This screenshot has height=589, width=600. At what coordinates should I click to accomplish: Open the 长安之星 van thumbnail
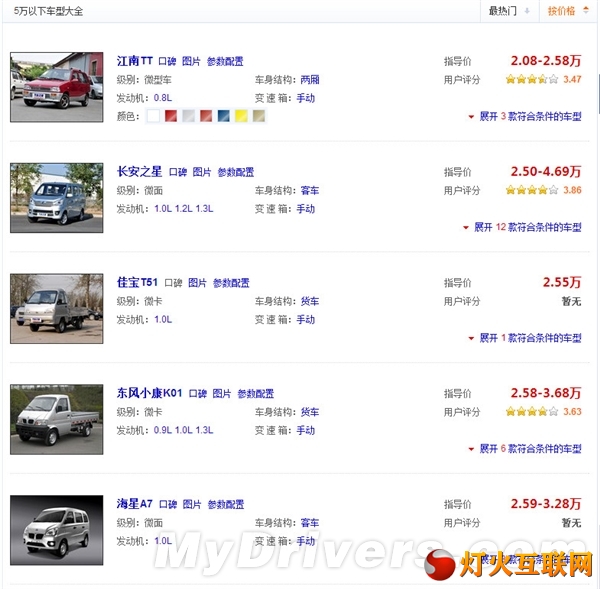[57, 198]
